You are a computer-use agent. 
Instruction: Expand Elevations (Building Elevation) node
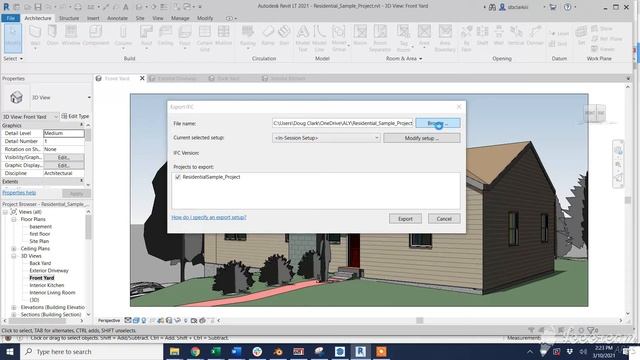point(14,307)
